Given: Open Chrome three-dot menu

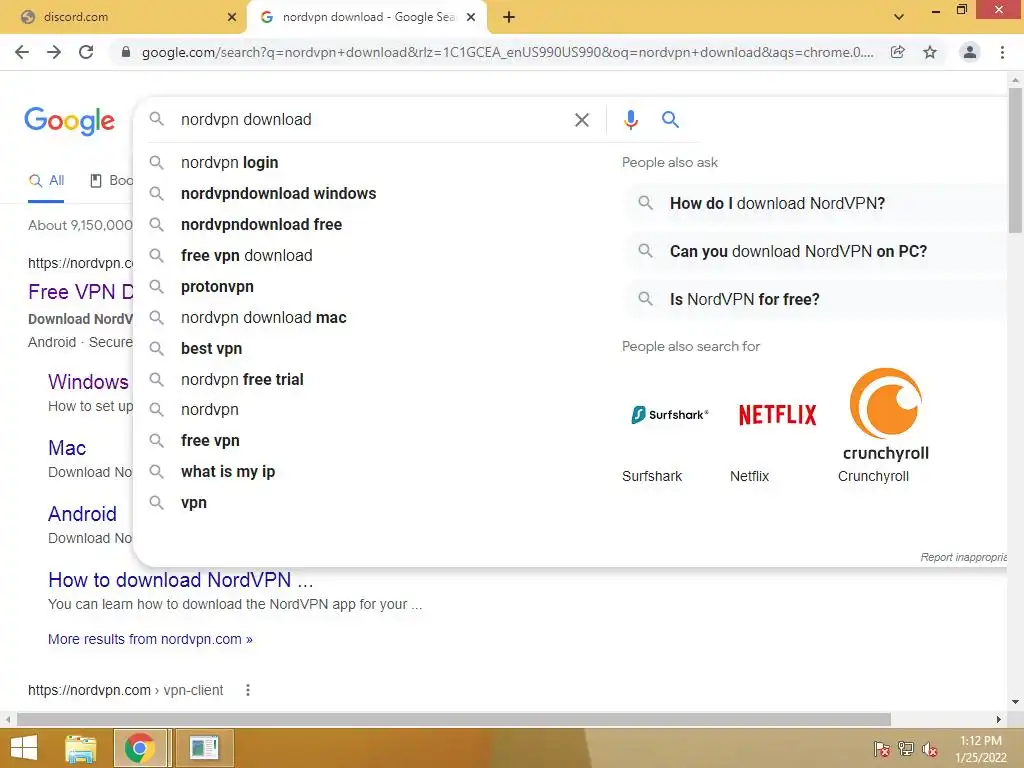Looking at the screenshot, I should (x=1002, y=52).
